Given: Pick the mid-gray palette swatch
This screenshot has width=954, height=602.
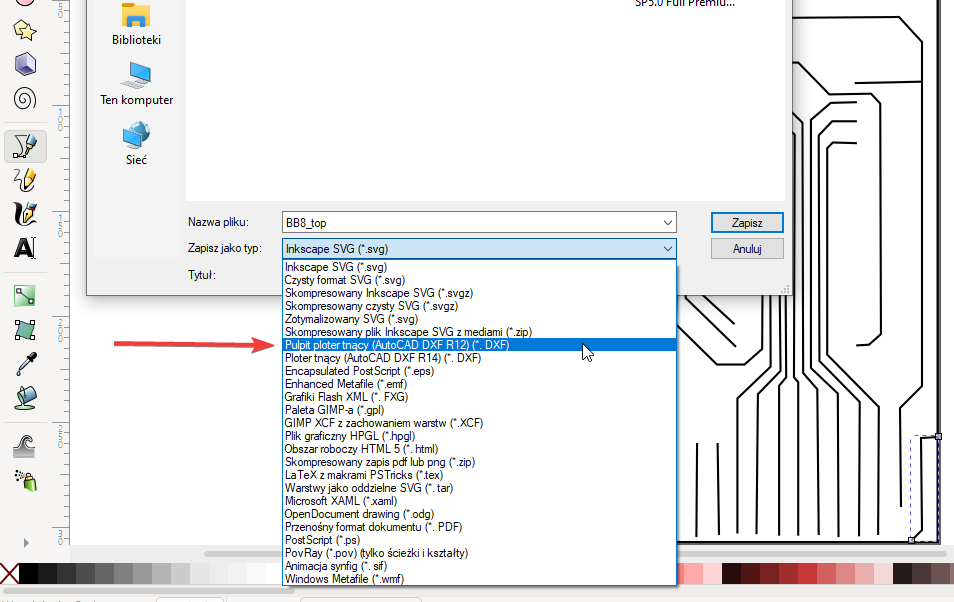Looking at the screenshot, I should coord(123,573).
